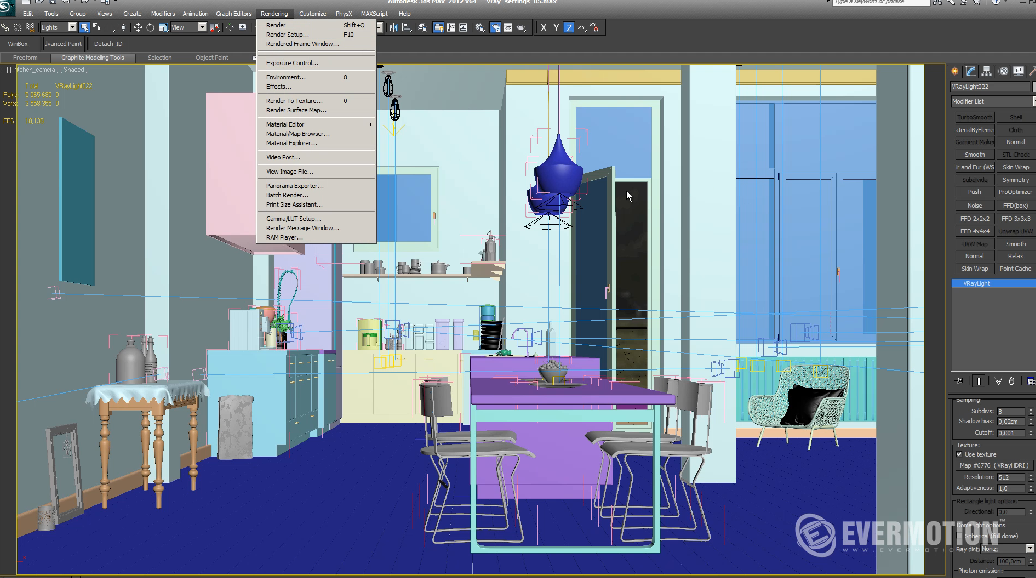Click the Subdivs spinner arrows

(1031, 412)
